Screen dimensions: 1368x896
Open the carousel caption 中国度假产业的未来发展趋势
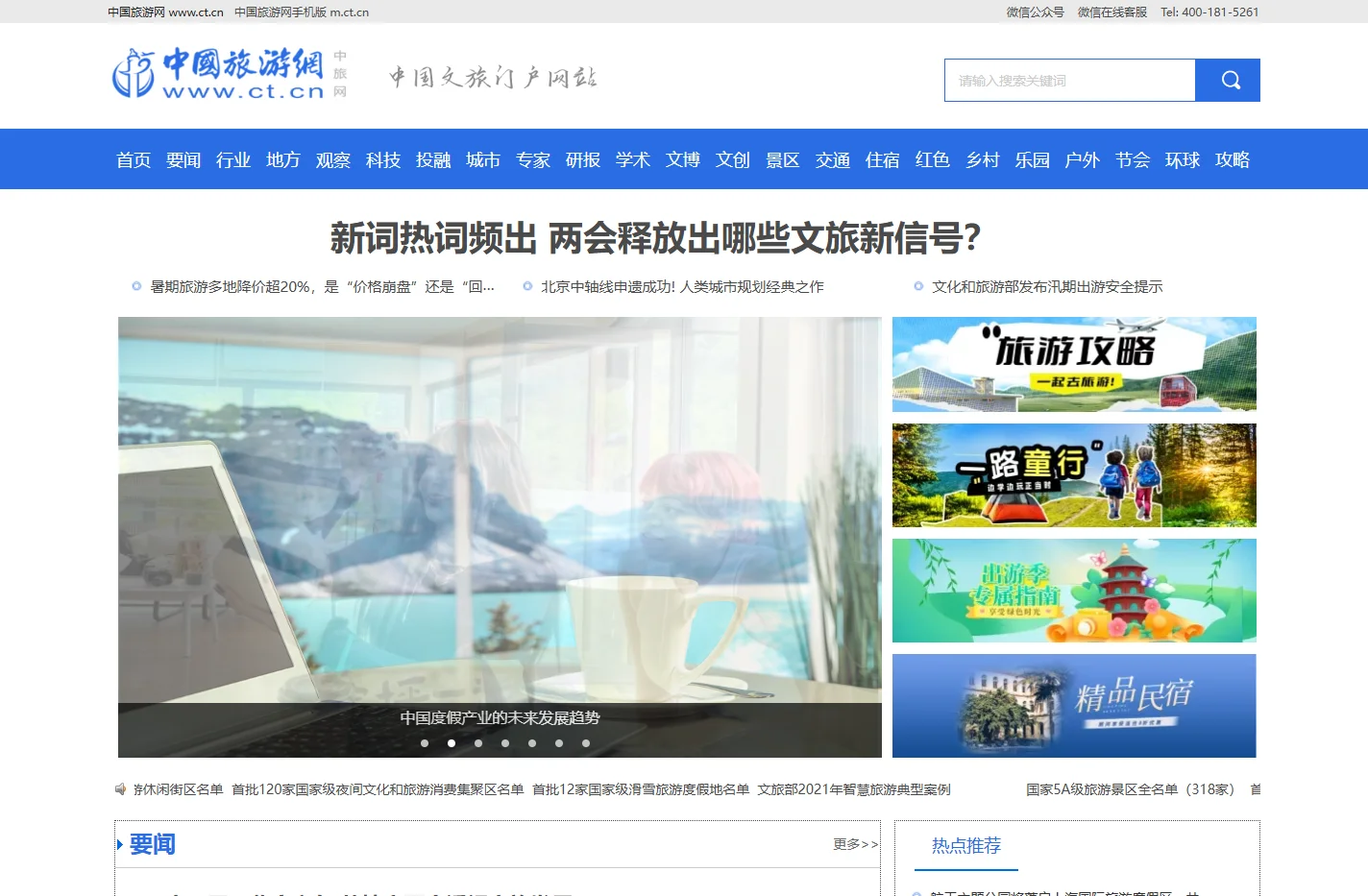tap(500, 718)
